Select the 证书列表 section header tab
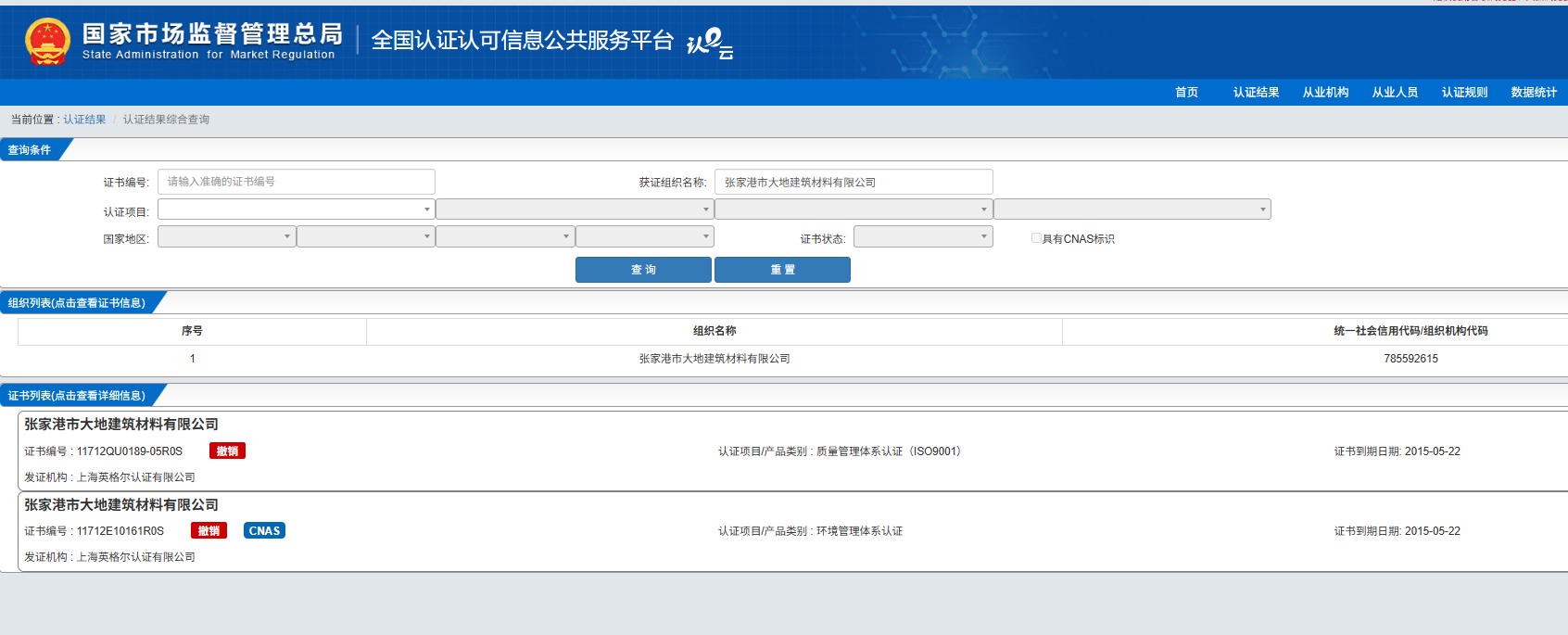Screen dimensions: 1568x635 coord(77,396)
